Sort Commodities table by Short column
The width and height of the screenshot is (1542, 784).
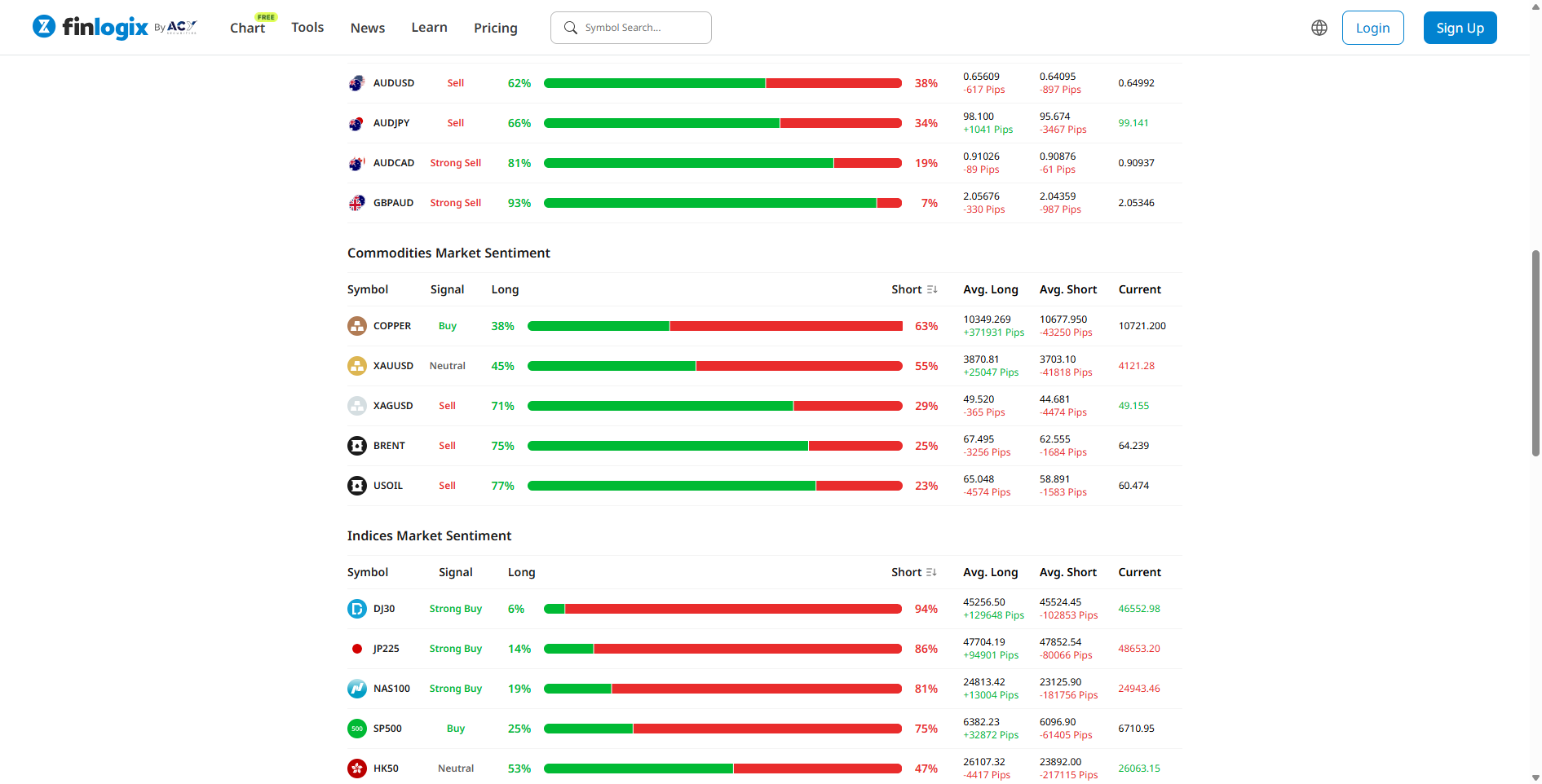pyautogui.click(x=931, y=289)
